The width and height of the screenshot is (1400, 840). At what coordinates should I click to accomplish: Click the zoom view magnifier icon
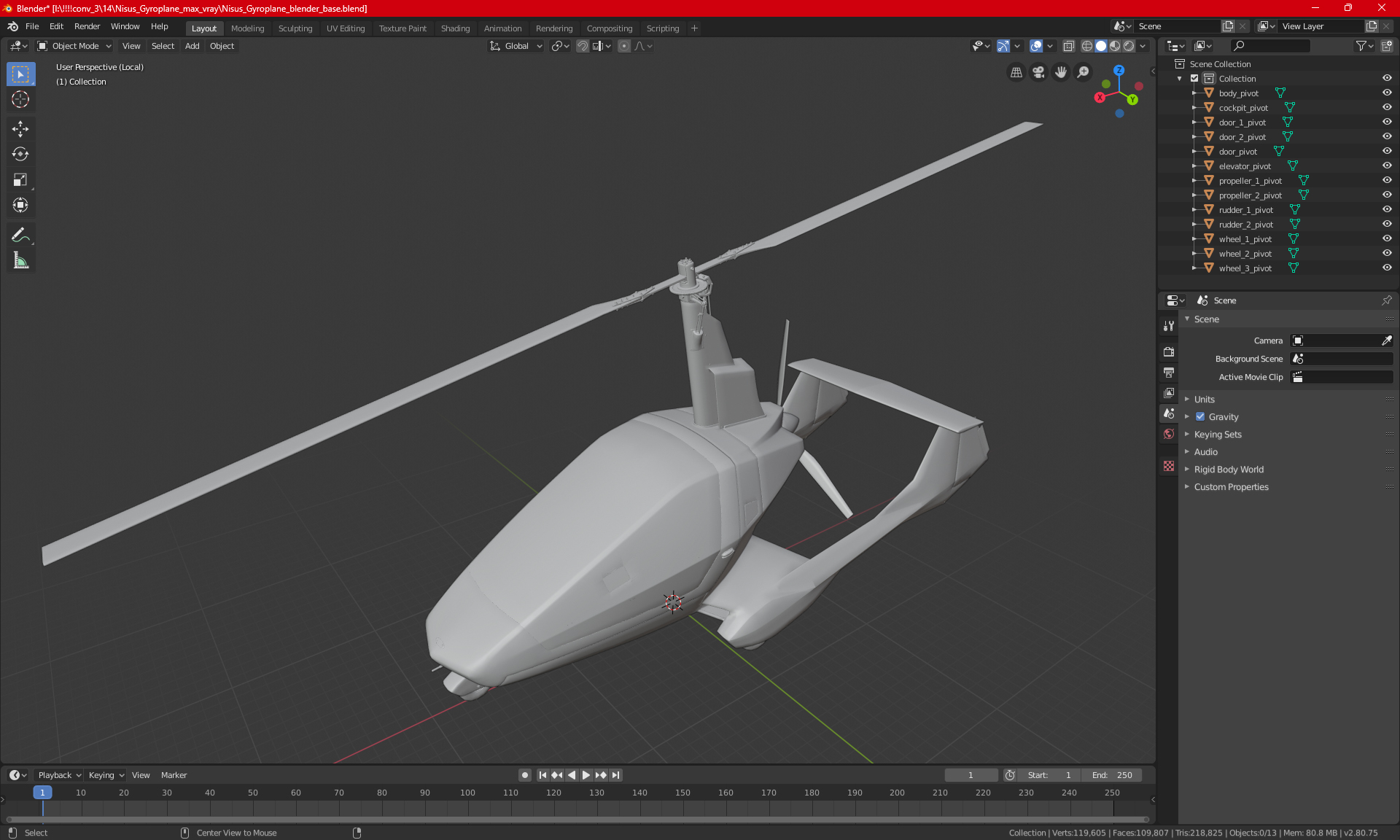coord(1084,72)
